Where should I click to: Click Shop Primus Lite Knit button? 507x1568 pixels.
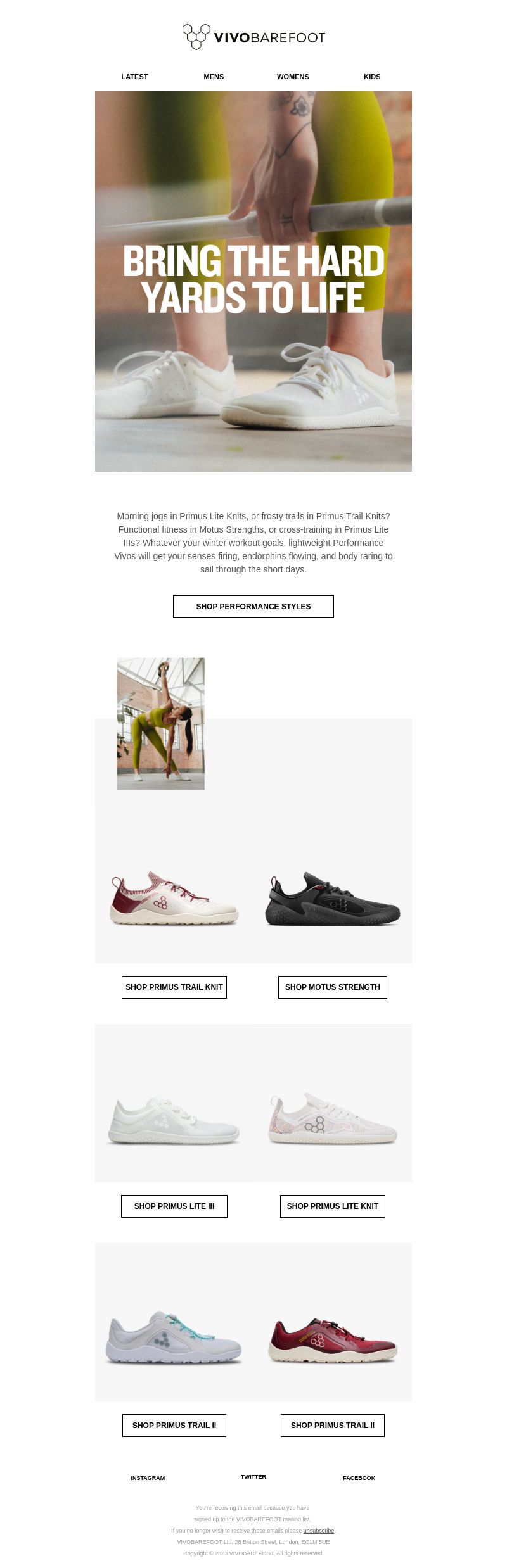tap(333, 1206)
